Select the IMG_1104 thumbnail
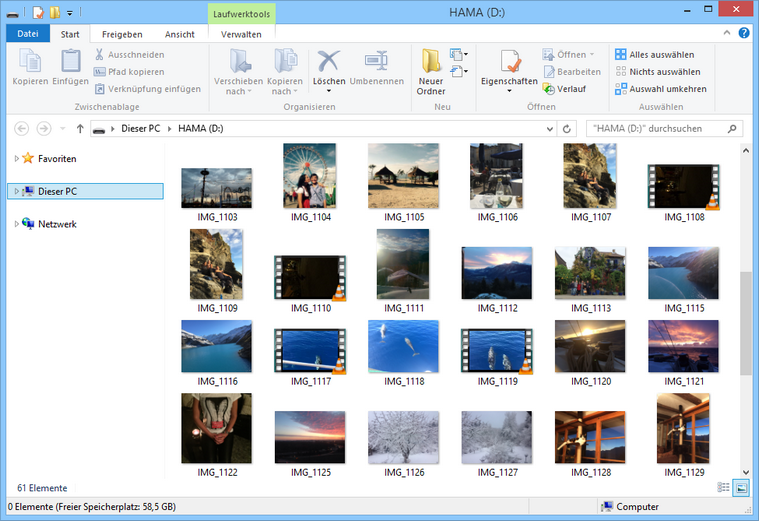 click(x=310, y=176)
